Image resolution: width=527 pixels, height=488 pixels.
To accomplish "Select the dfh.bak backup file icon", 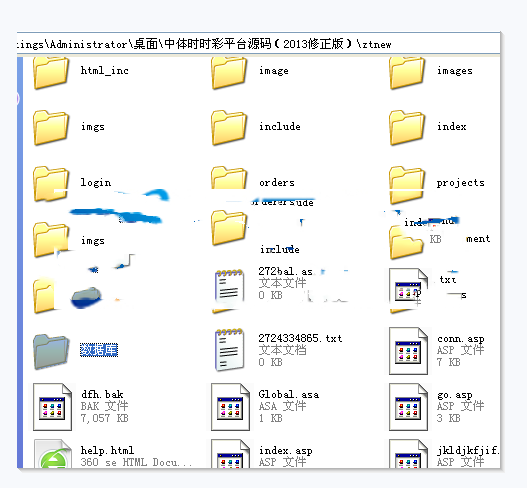I will (52, 407).
